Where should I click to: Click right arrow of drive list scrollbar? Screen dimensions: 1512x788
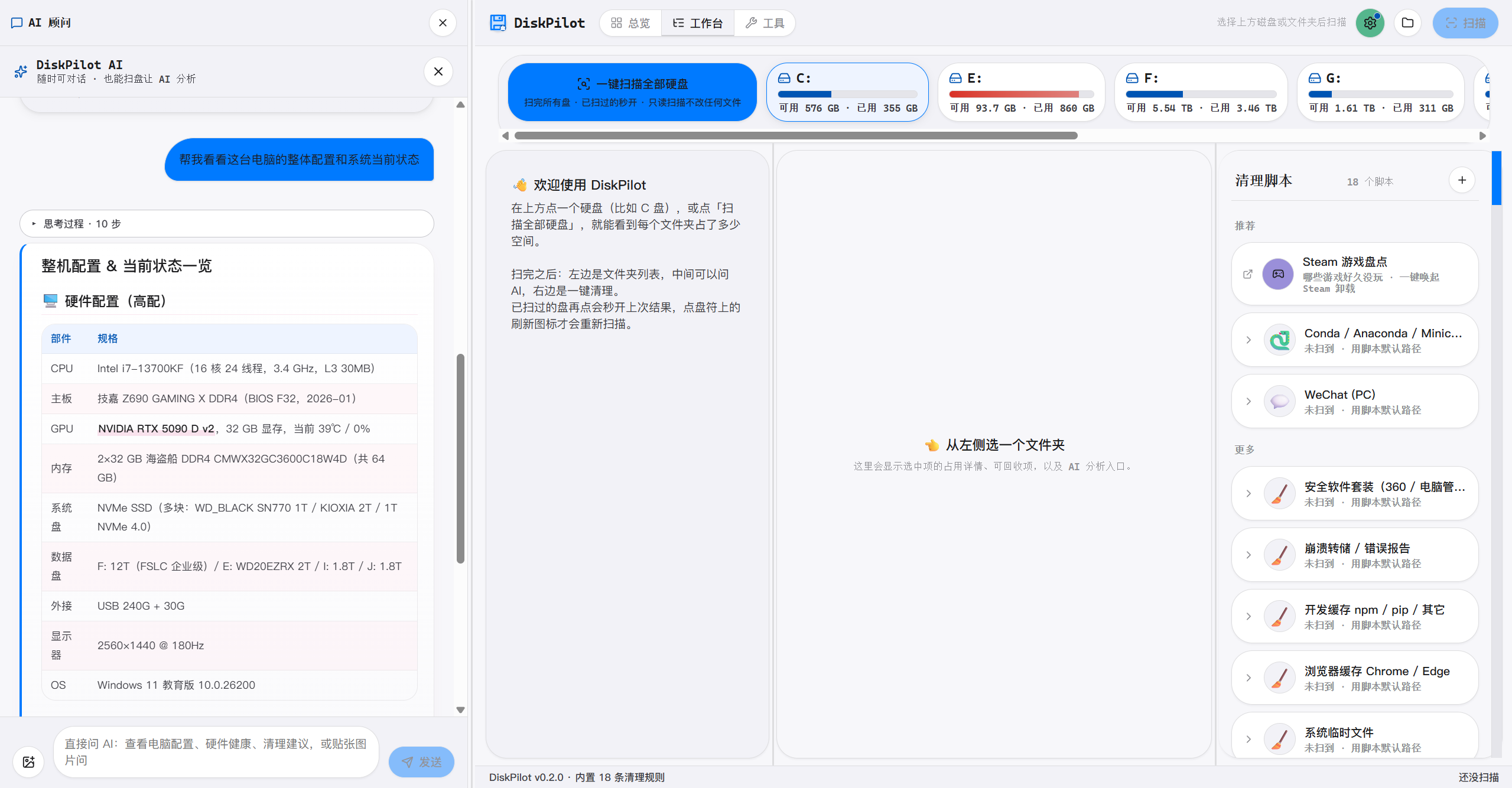1482,135
